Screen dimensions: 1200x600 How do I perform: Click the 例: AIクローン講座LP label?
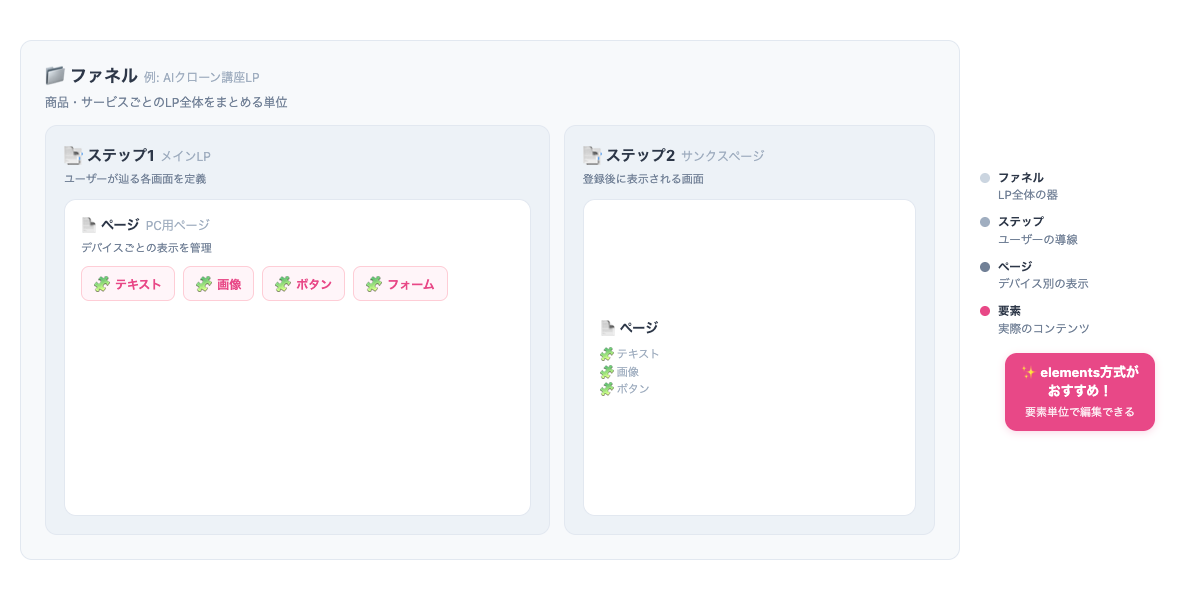tap(203, 74)
